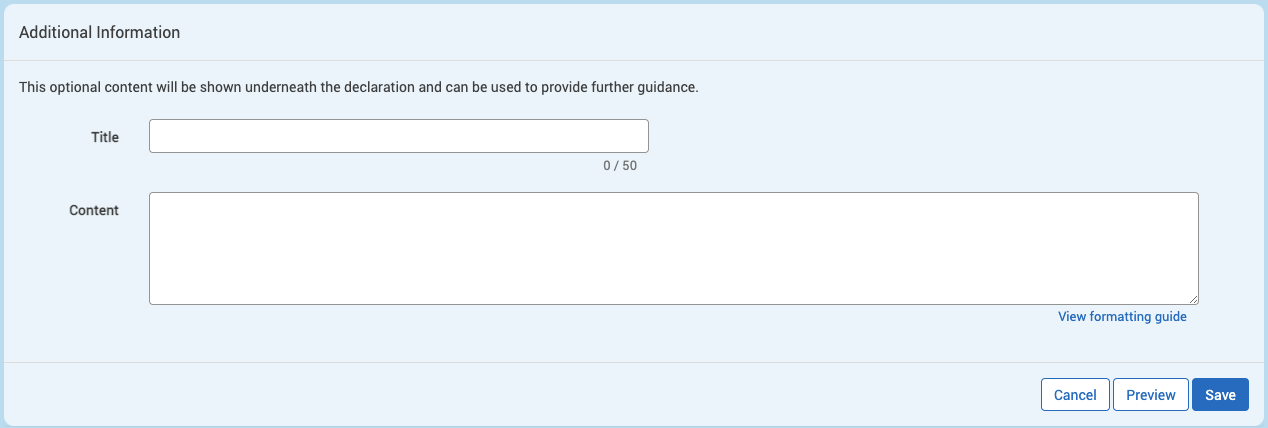This screenshot has height=428, width=1268.
Task: Click the Cancel button
Action: tap(1075, 395)
